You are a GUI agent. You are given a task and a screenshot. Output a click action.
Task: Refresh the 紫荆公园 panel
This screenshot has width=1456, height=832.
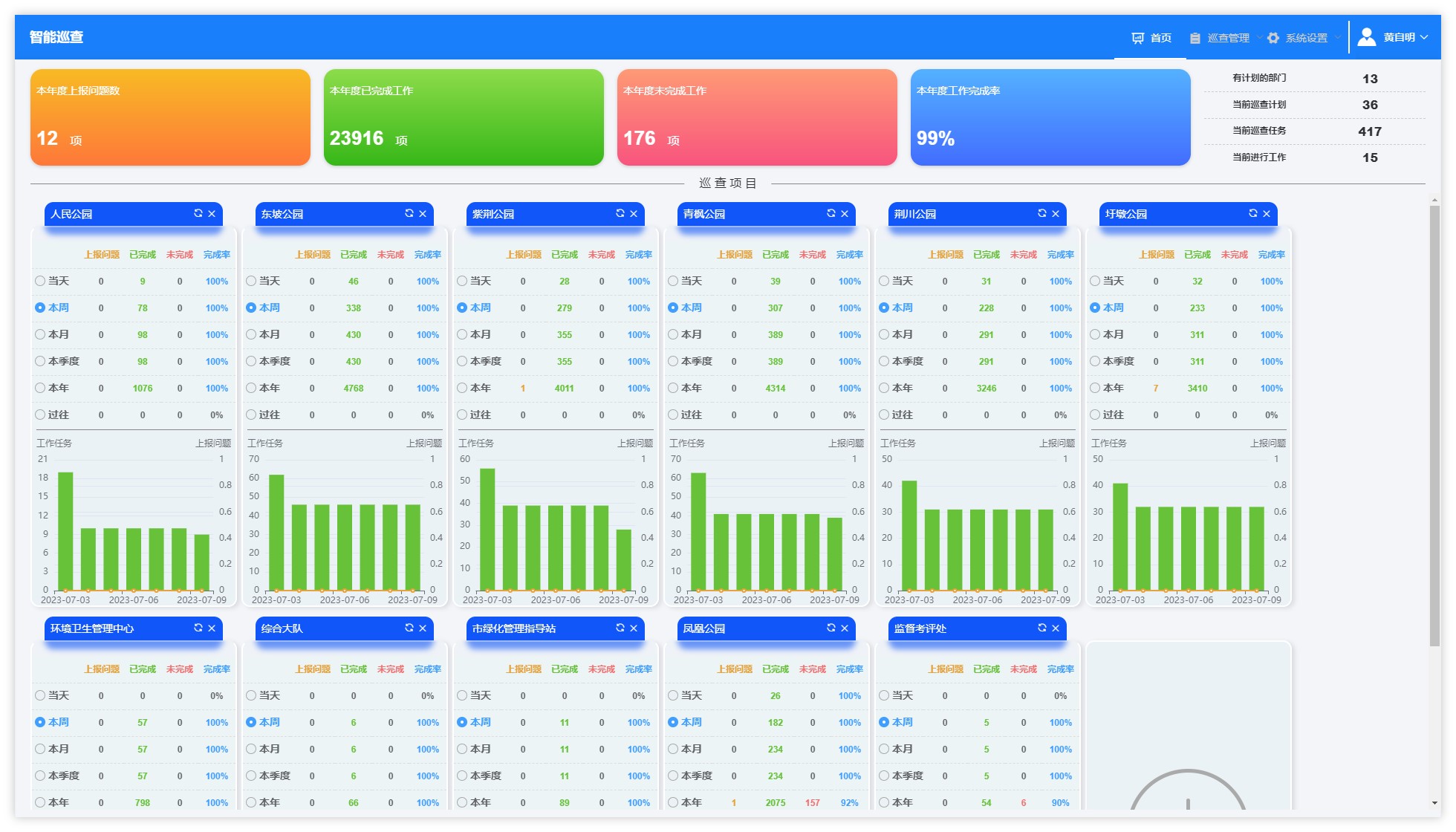pos(620,213)
